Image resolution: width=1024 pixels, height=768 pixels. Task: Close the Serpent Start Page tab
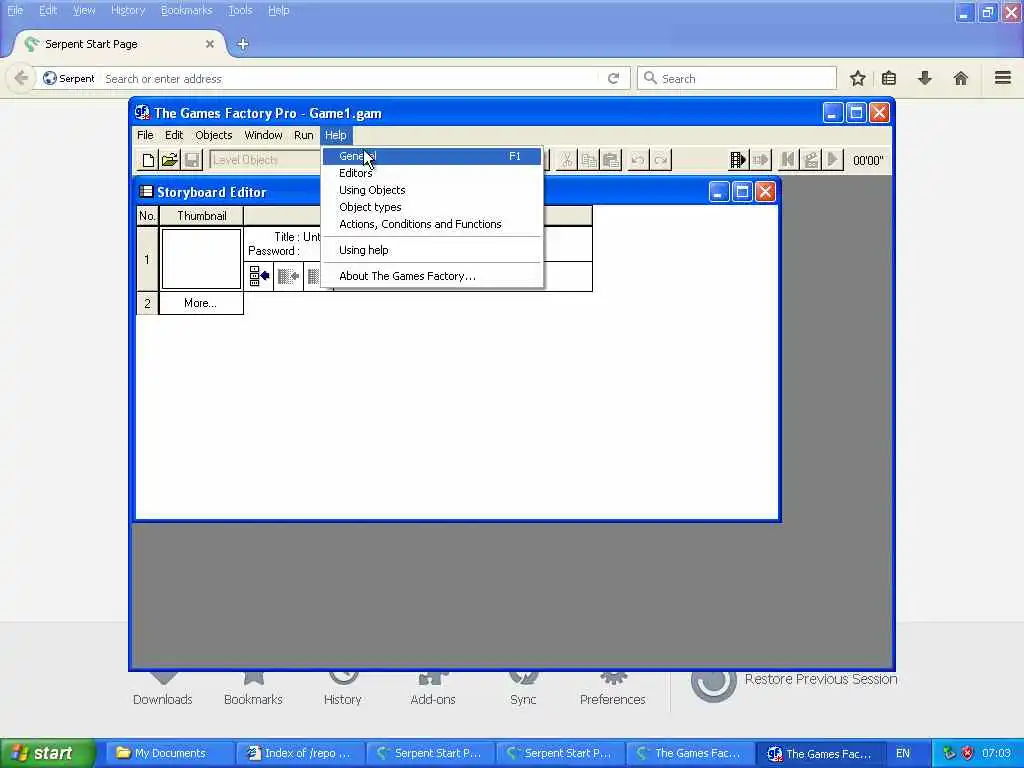click(x=210, y=44)
